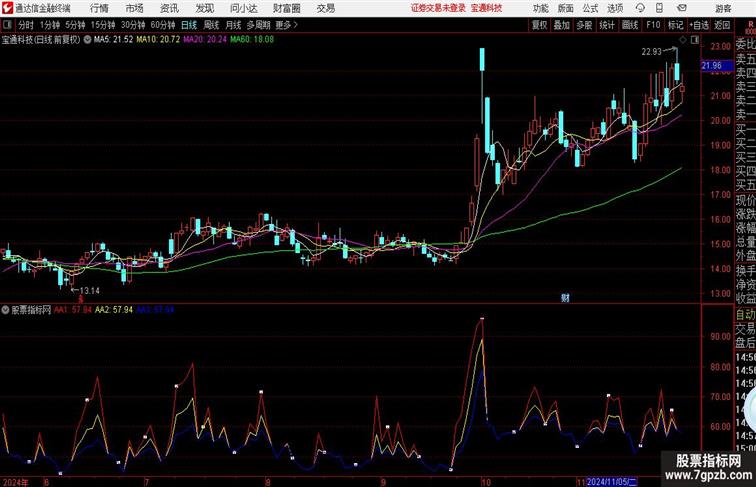The image size is (756, 487).
Task: Click the 2024年 label on time axis
Action: [15, 482]
